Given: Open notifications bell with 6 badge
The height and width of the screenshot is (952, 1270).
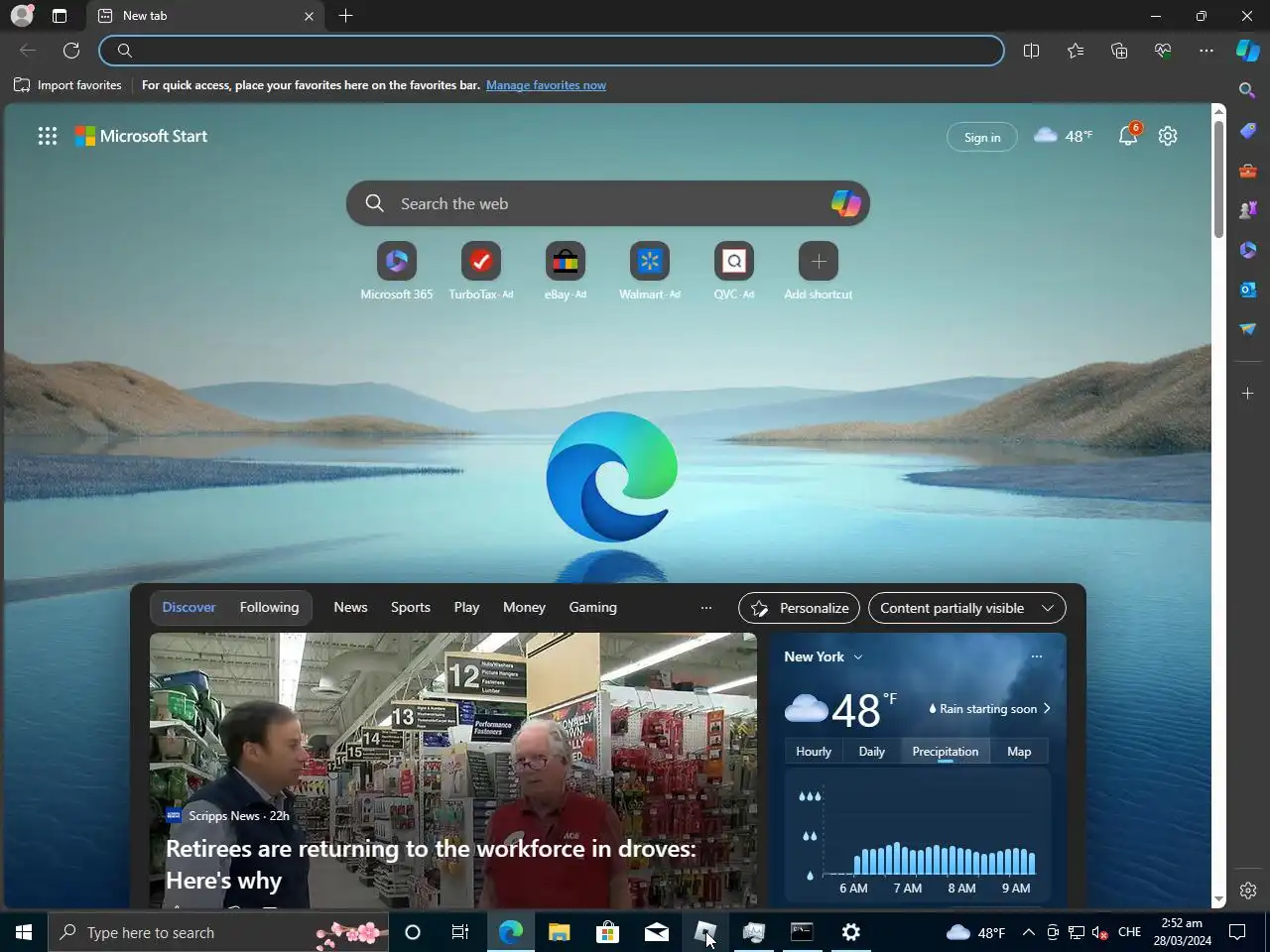Looking at the screenshot, I should tap(1128, 136).
